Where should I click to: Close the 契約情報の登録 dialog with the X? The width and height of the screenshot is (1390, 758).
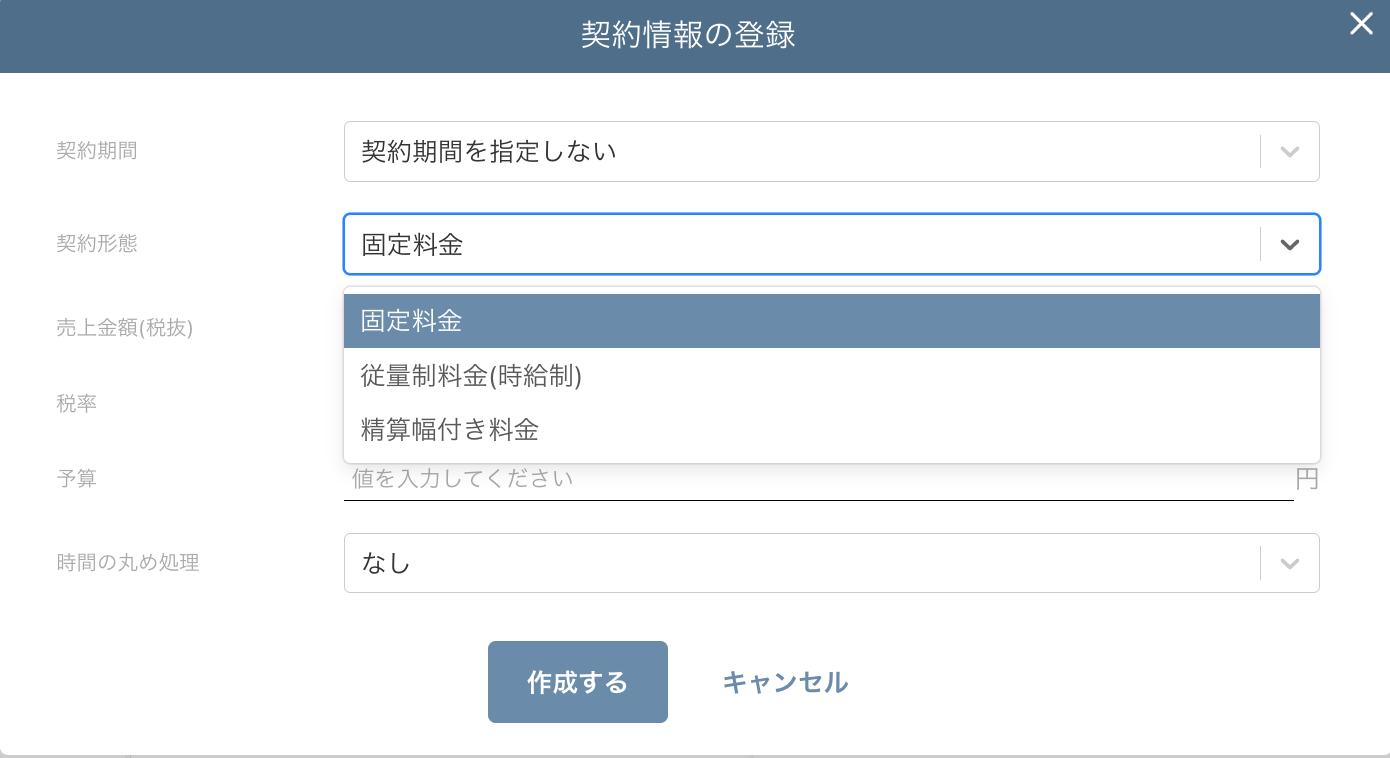(x=1361, y=23)
